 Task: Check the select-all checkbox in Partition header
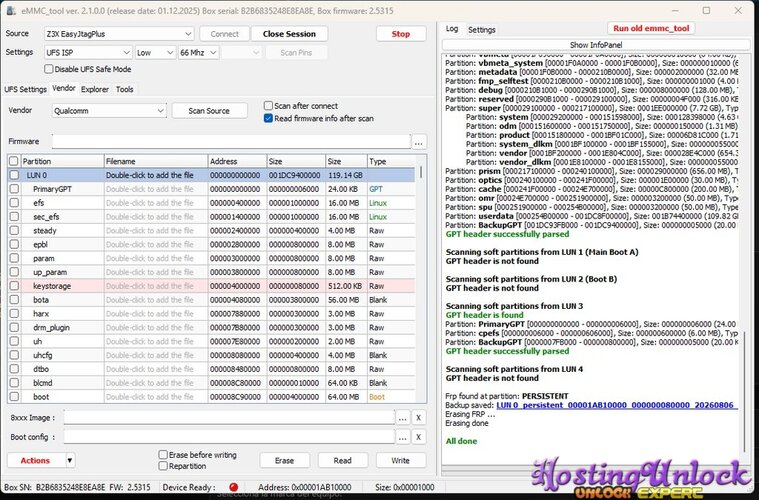click(14, 161)
